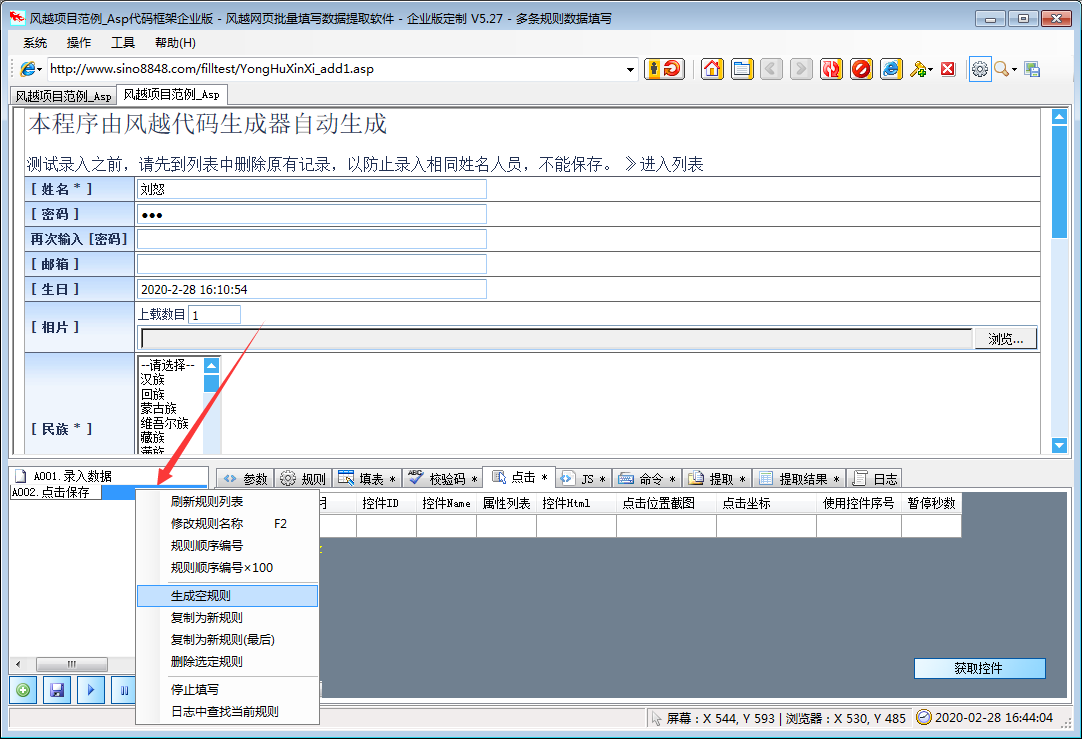Viewport: 1082px width, 739px height.
Task: Choose 复制为新规则(最后) from the context menu
Action: pos(227,640)
